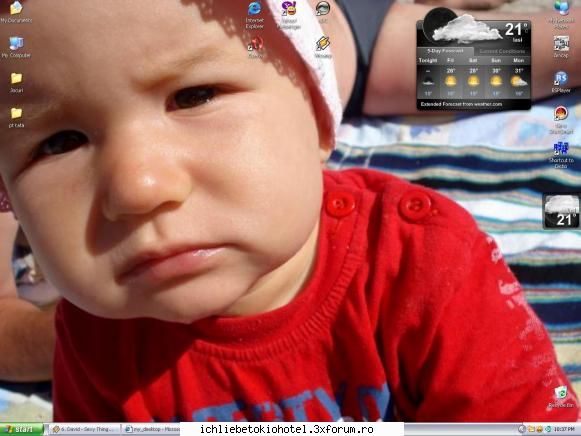The height and width of the screenshot is (436, 581).
Task: Click the Mon partly cloudy forecast icon
Action: point(518,81)
